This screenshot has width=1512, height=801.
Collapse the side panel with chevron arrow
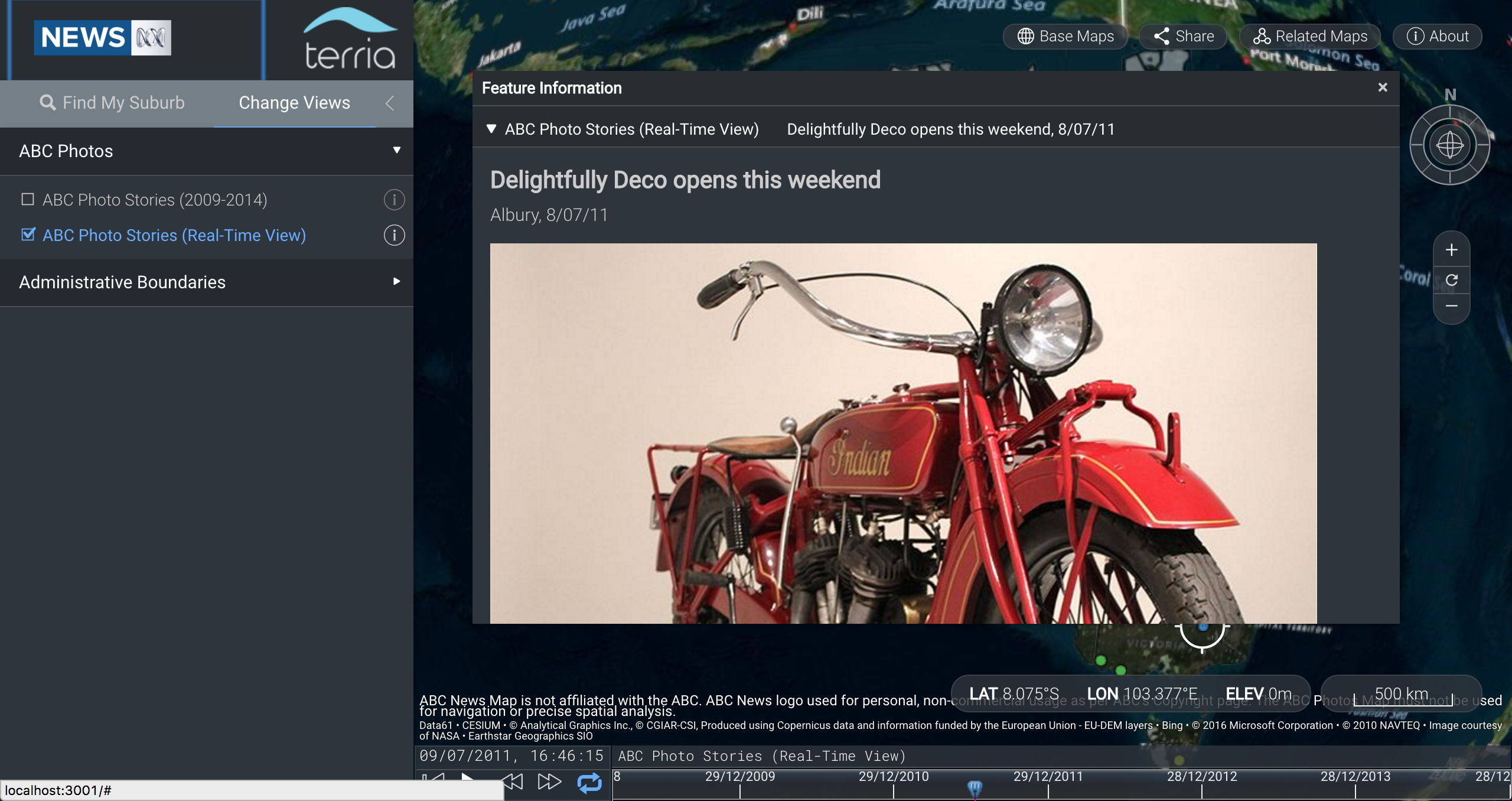tap(390, 103)
